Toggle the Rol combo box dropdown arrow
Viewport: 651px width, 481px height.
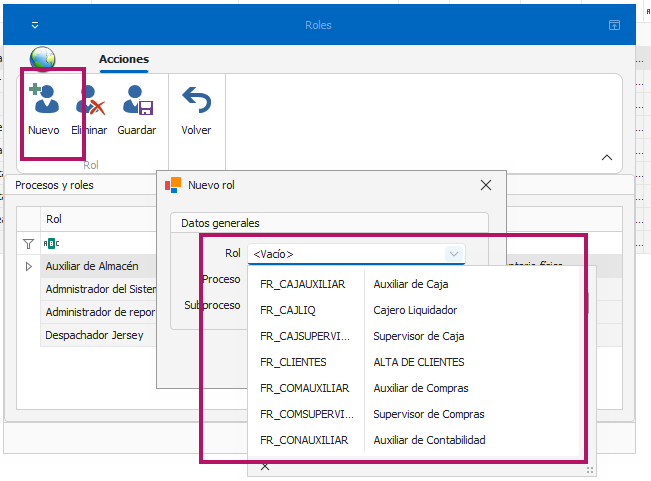tap(454, 254)
